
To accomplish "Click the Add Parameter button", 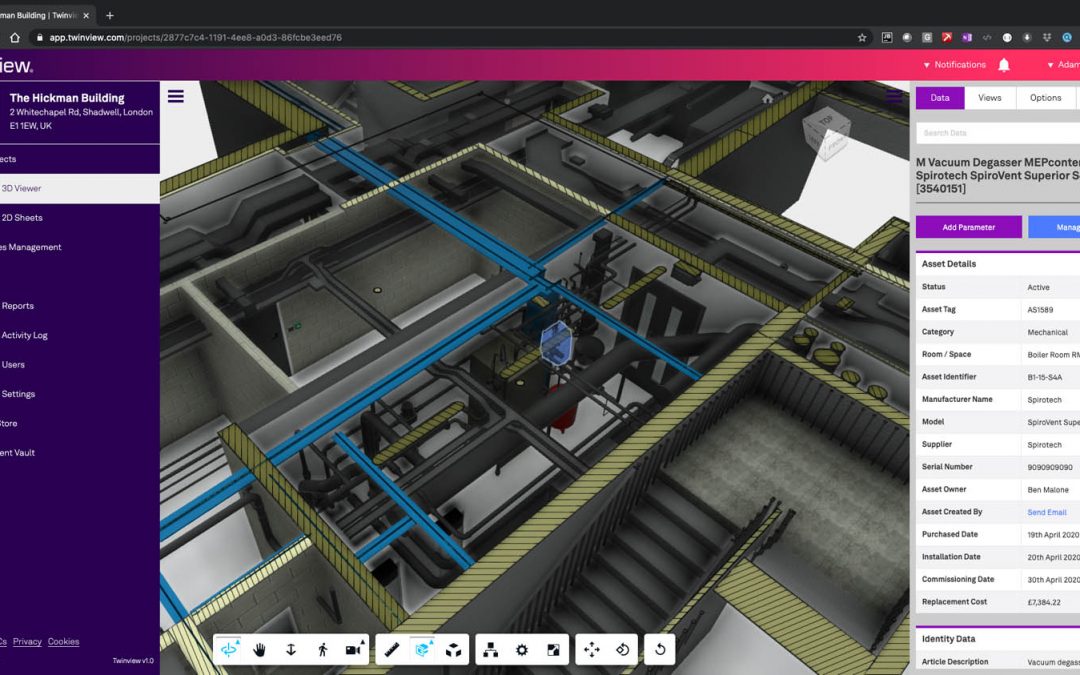I will click(968, 227).
